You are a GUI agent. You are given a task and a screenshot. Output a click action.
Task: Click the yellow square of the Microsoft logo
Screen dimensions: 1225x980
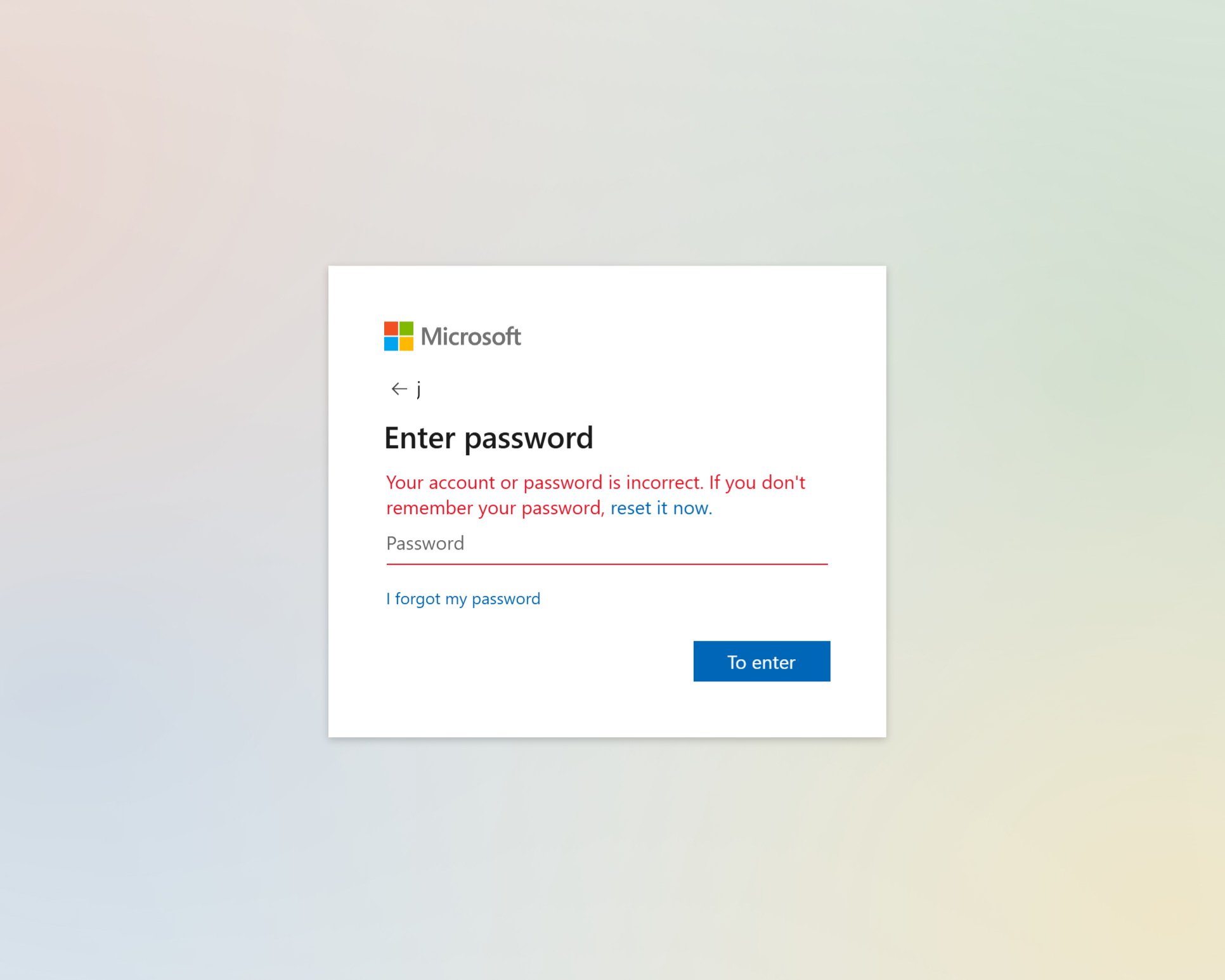[405, 344]
